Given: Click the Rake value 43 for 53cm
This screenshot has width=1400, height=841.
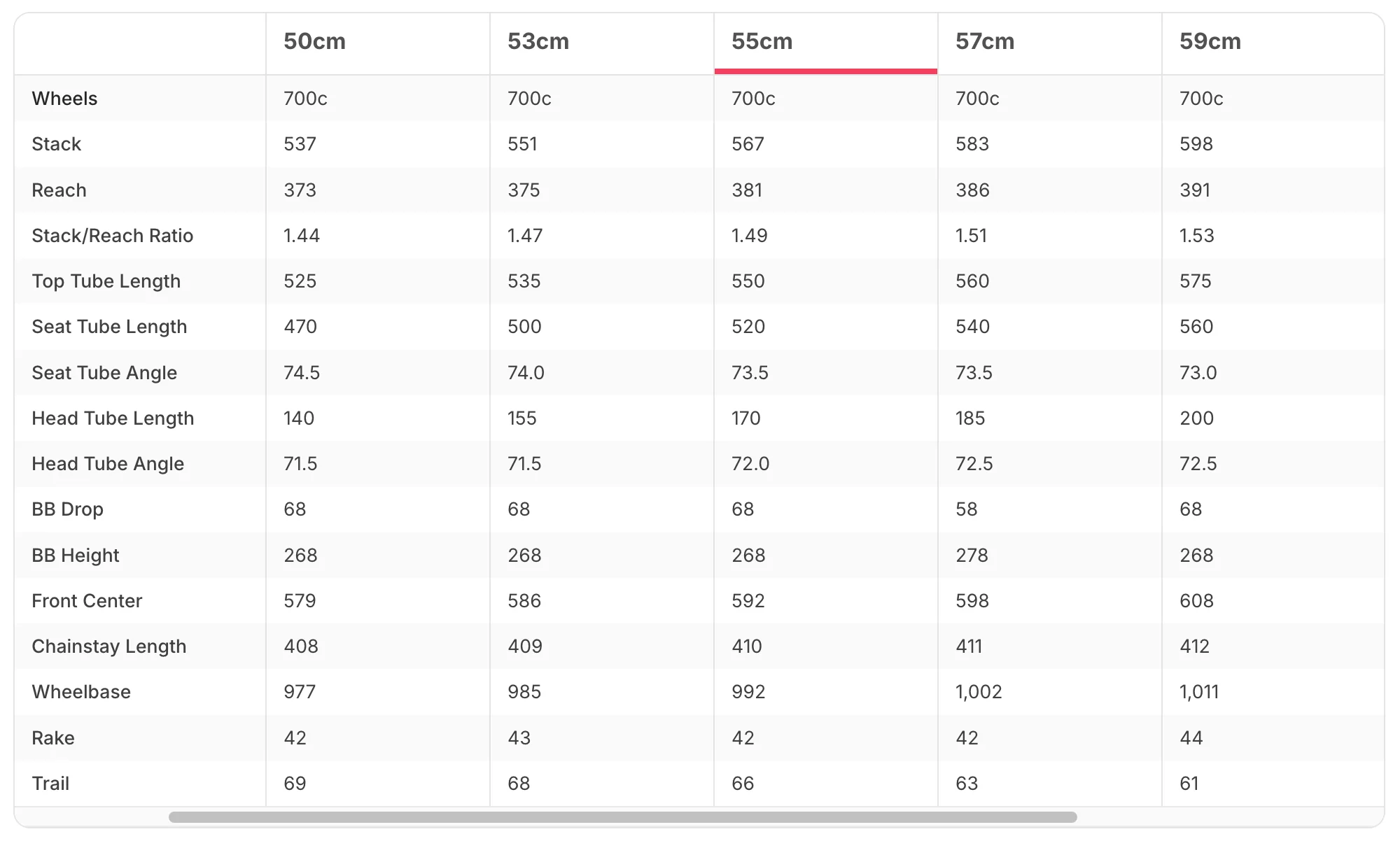Looking at the screenshot, I should 519,738.
